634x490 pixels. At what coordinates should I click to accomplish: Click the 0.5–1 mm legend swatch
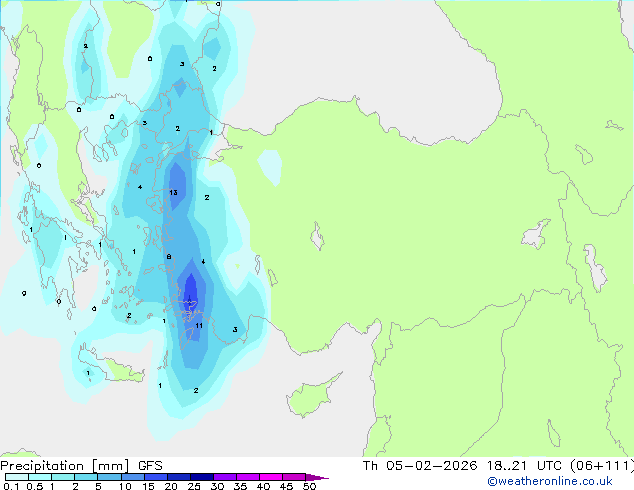pos(40,477)
